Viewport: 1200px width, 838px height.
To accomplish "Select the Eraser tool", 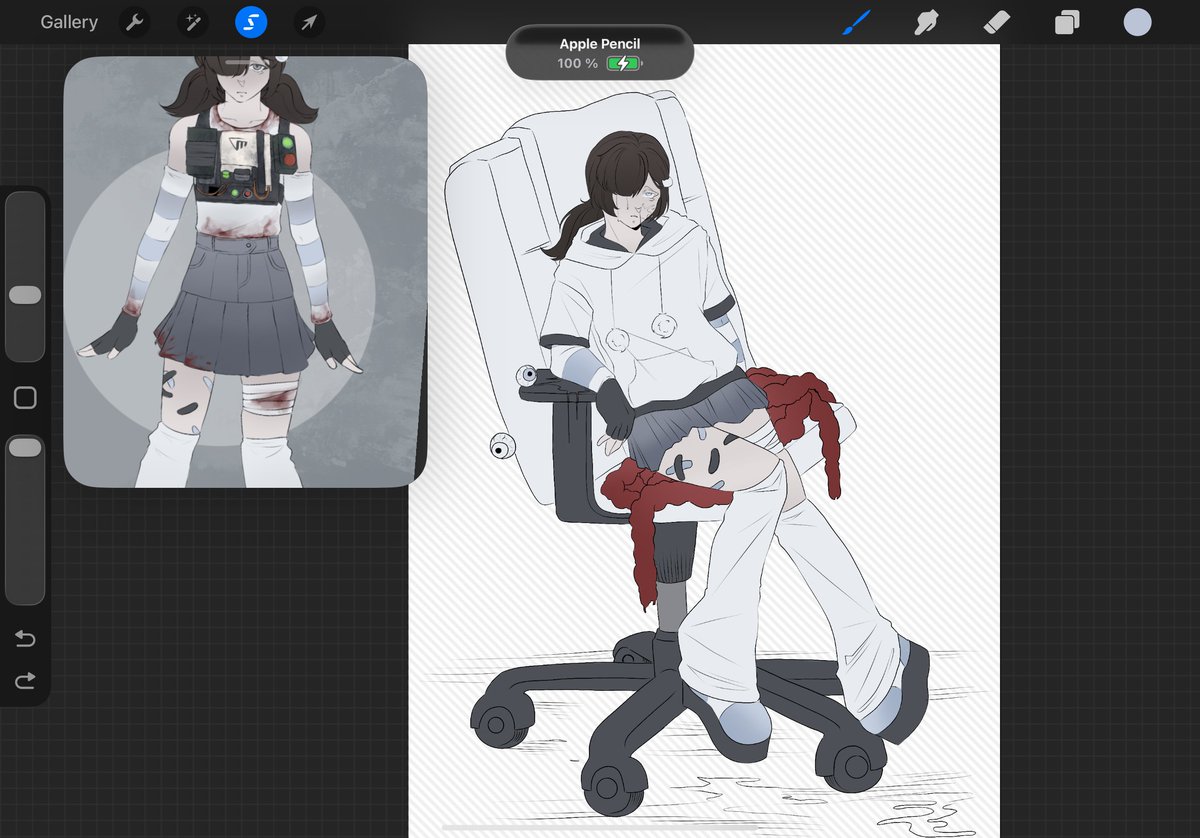I will click(x=997, y=22).
